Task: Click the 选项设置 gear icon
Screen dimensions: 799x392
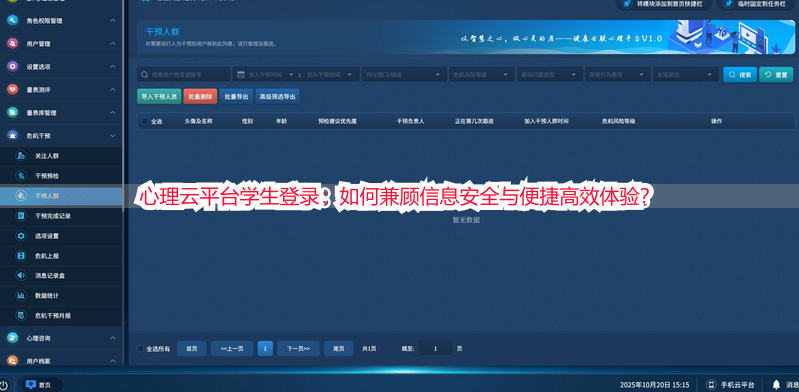Action: pos(21,236)
